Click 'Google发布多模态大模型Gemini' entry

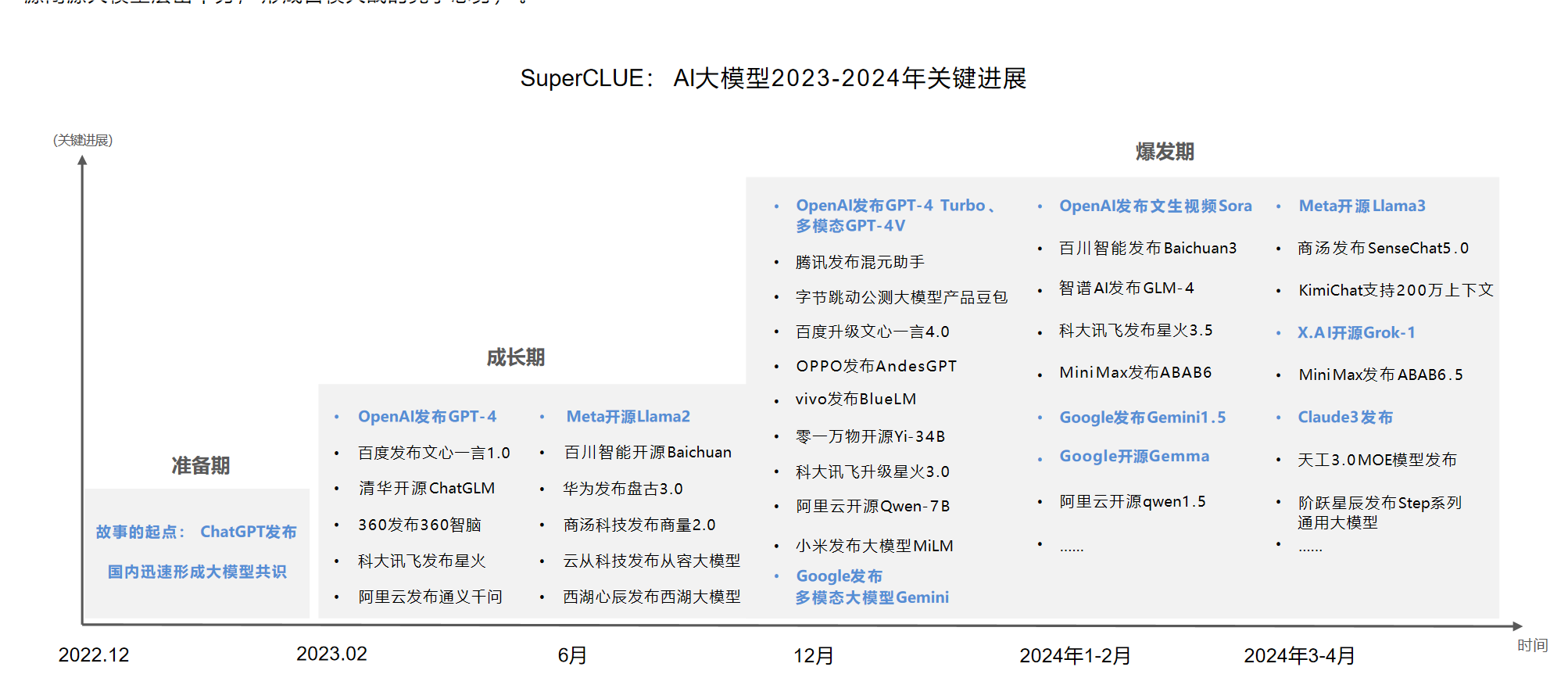pos(872,586)
